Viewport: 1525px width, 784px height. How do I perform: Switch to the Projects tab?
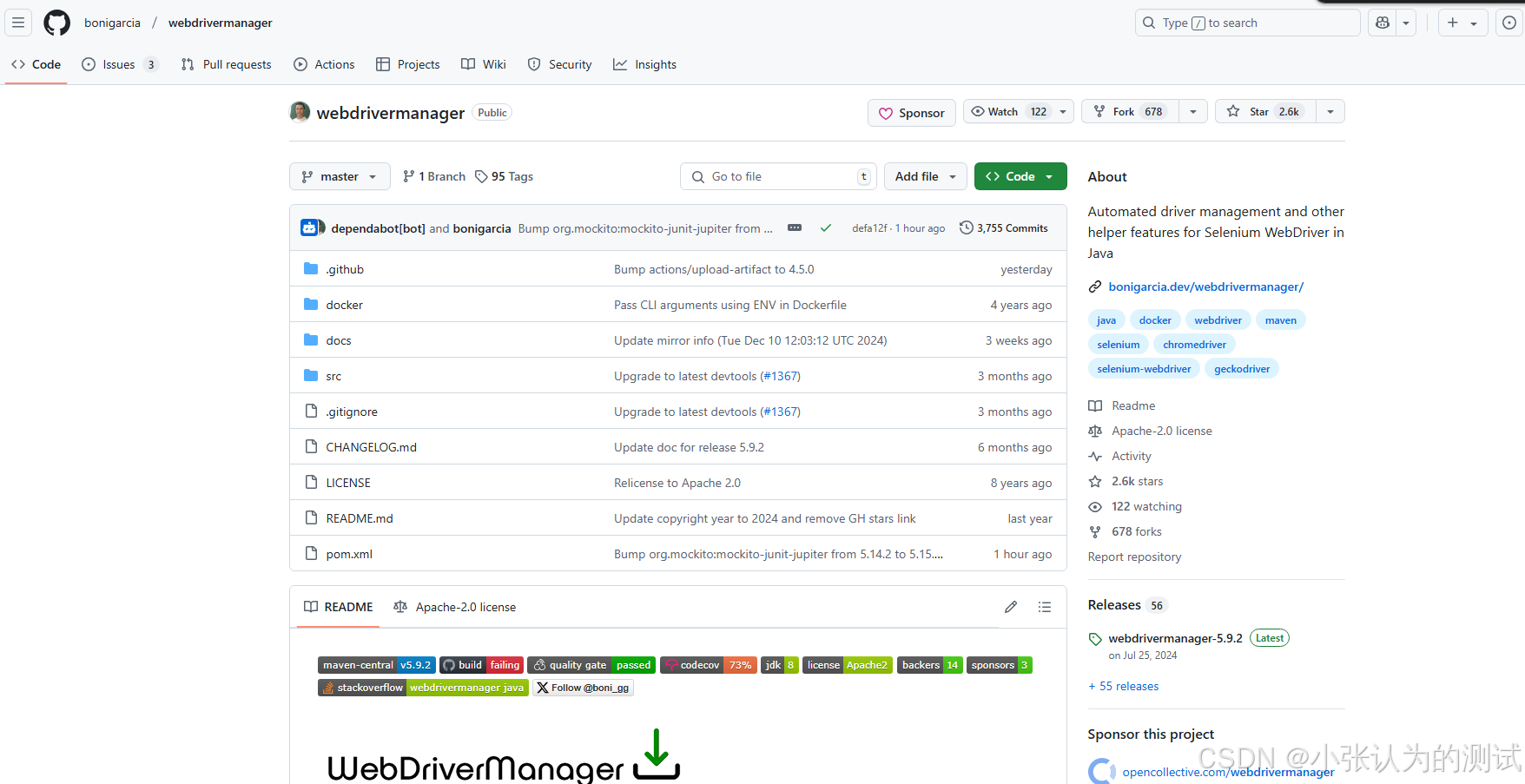[408, 64]
